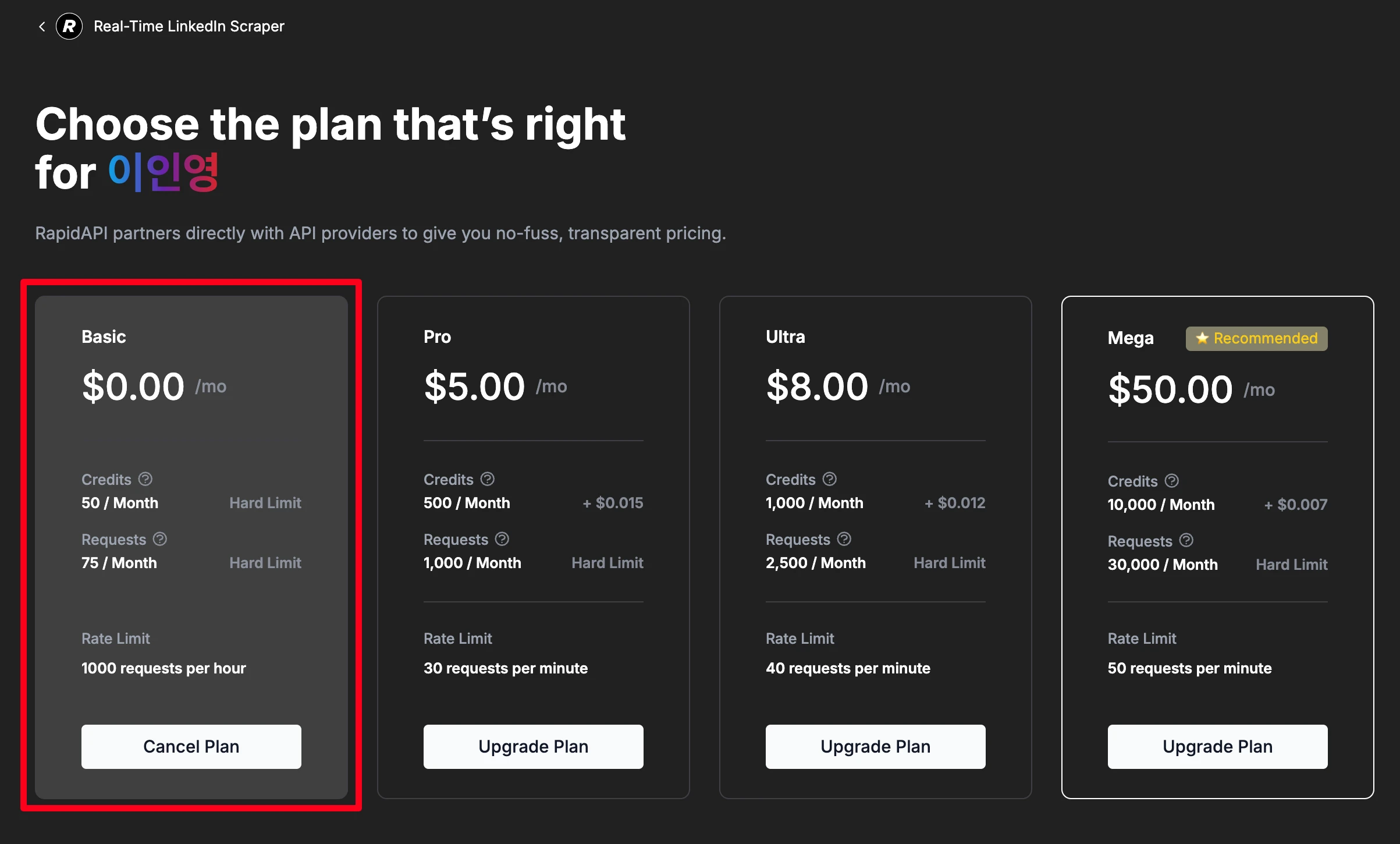Select the Basic plan card title

[104, 336]
